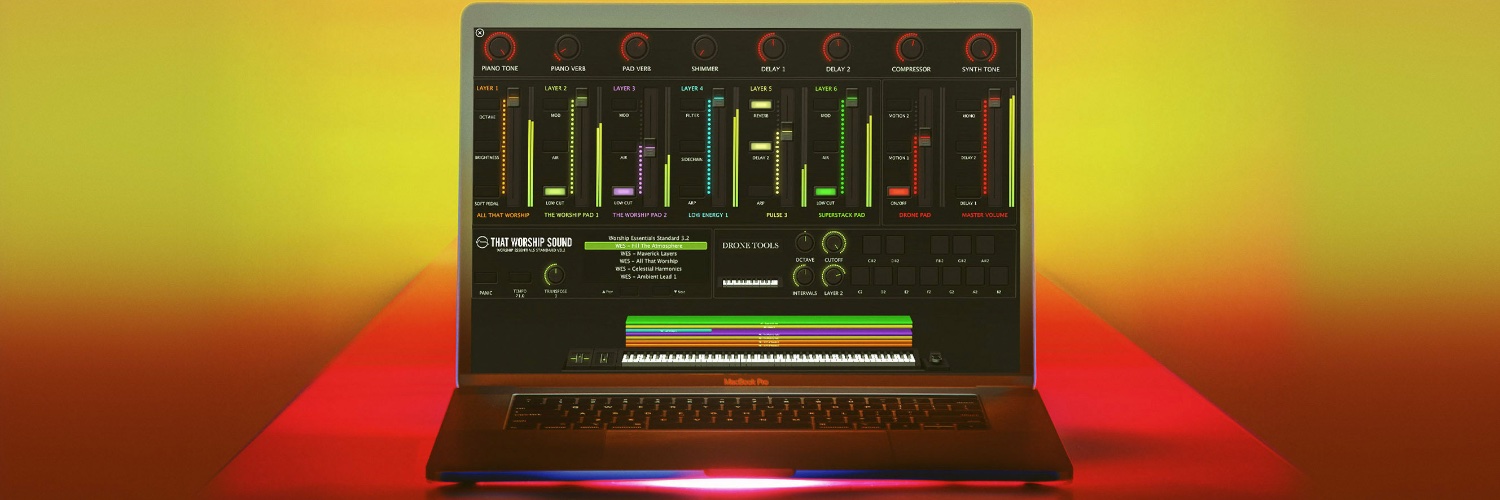The height and width of the screenshot is (500, 1500).
Task: Click the mod wheel icon beside the keyboard
Action: pyautogui.click(x=604, y=358)
